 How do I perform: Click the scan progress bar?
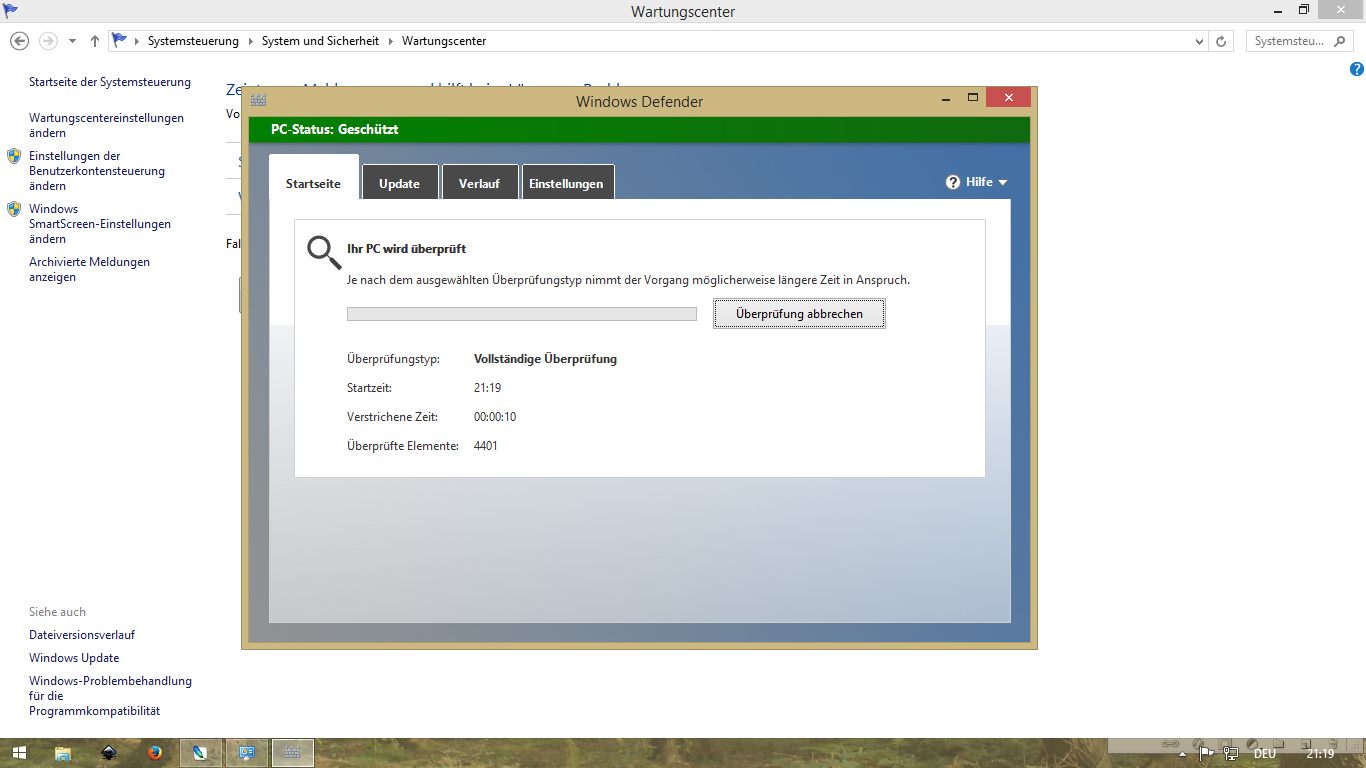[x=521, y=314]
